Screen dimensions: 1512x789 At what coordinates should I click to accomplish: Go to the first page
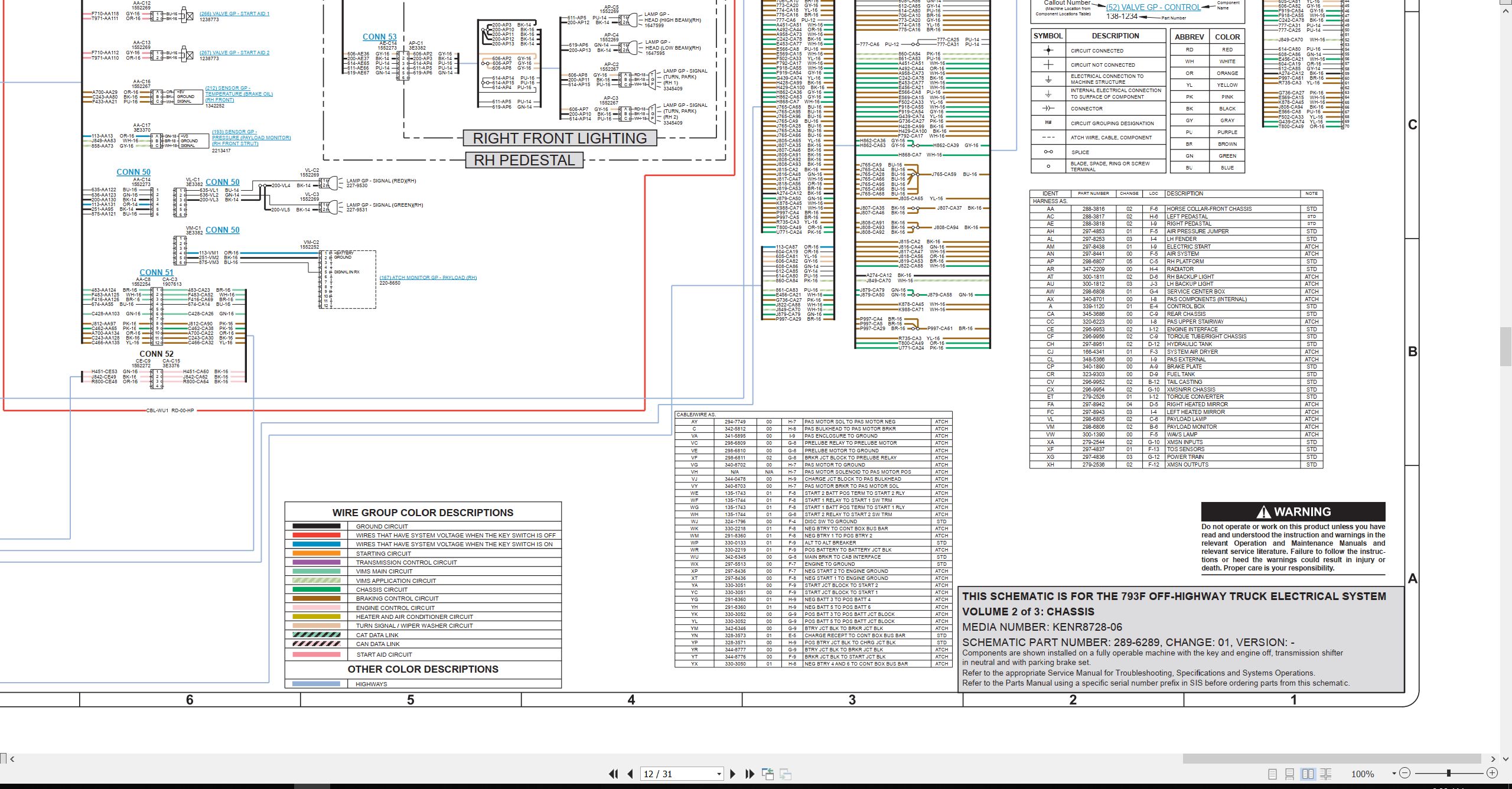pyautogui.click(x=614, y=774)
